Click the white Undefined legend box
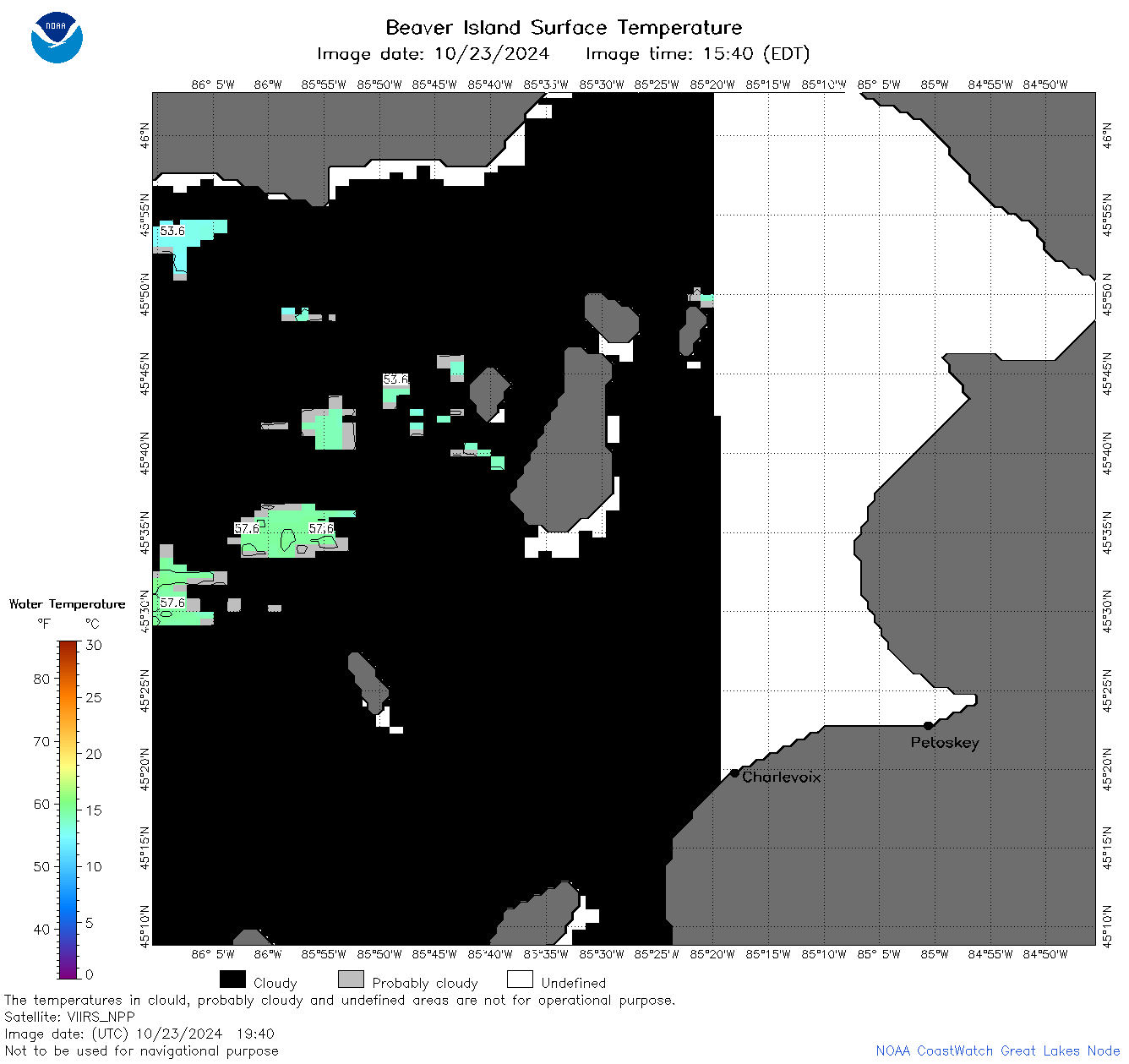1129x1064 pixels. click(520, 979)
